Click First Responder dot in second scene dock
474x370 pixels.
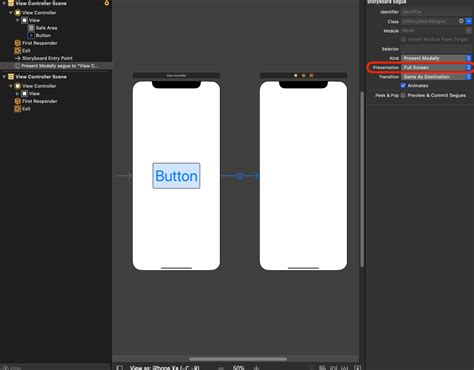(x=303, y=76)
